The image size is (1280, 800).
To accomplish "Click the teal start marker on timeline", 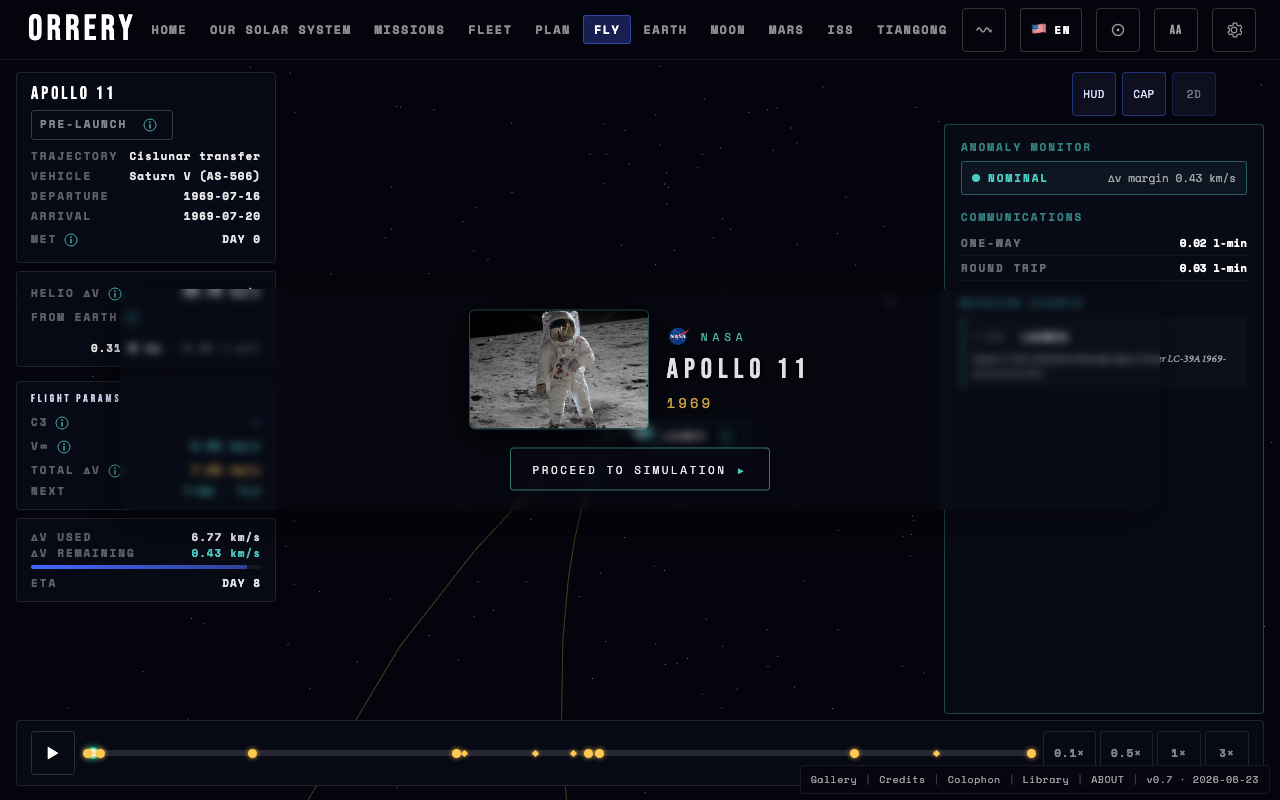I will 91,753.
